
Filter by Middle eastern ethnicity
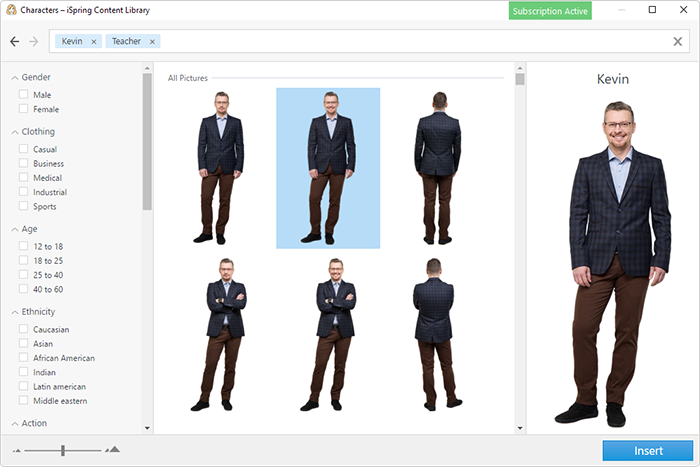coord(24,400)
